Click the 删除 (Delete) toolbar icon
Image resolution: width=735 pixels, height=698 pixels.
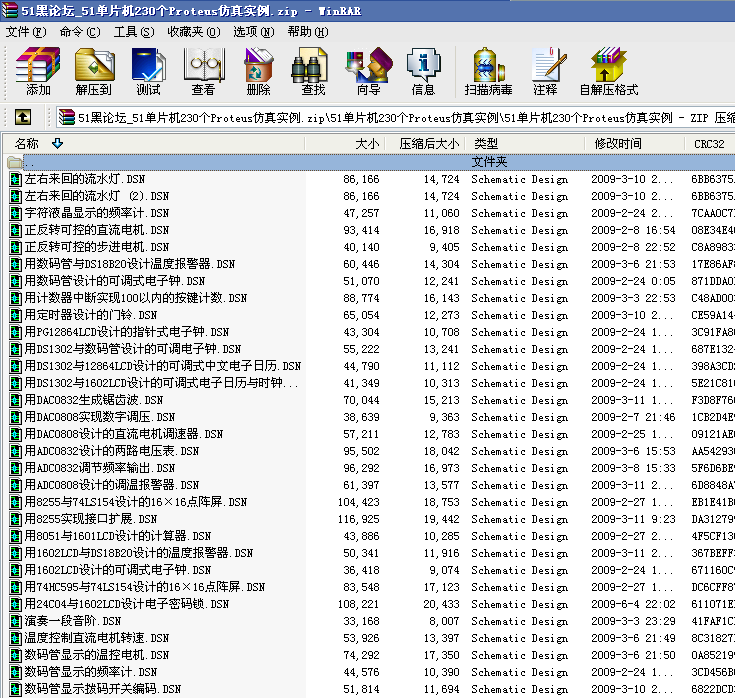click(258, 71)
